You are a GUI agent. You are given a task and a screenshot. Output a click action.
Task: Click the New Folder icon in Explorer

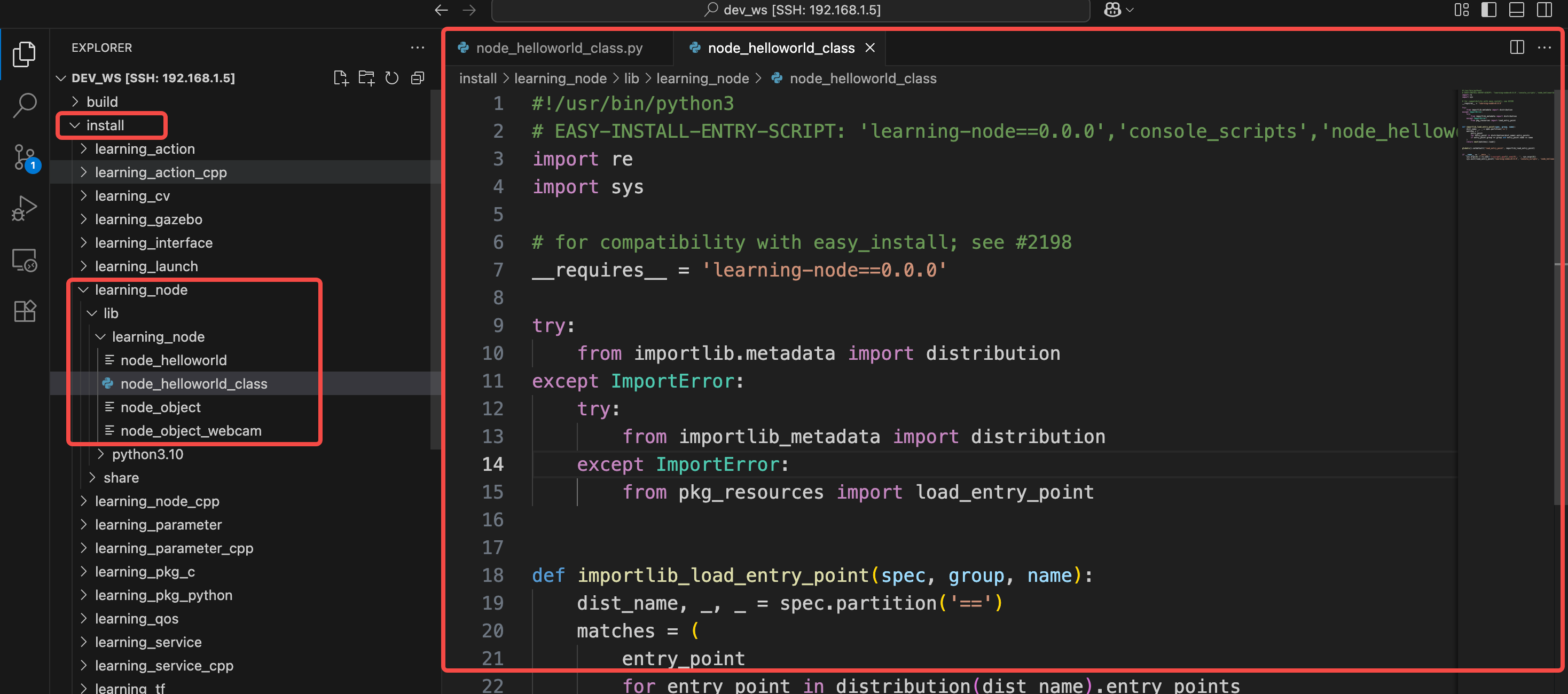point(366,78)
